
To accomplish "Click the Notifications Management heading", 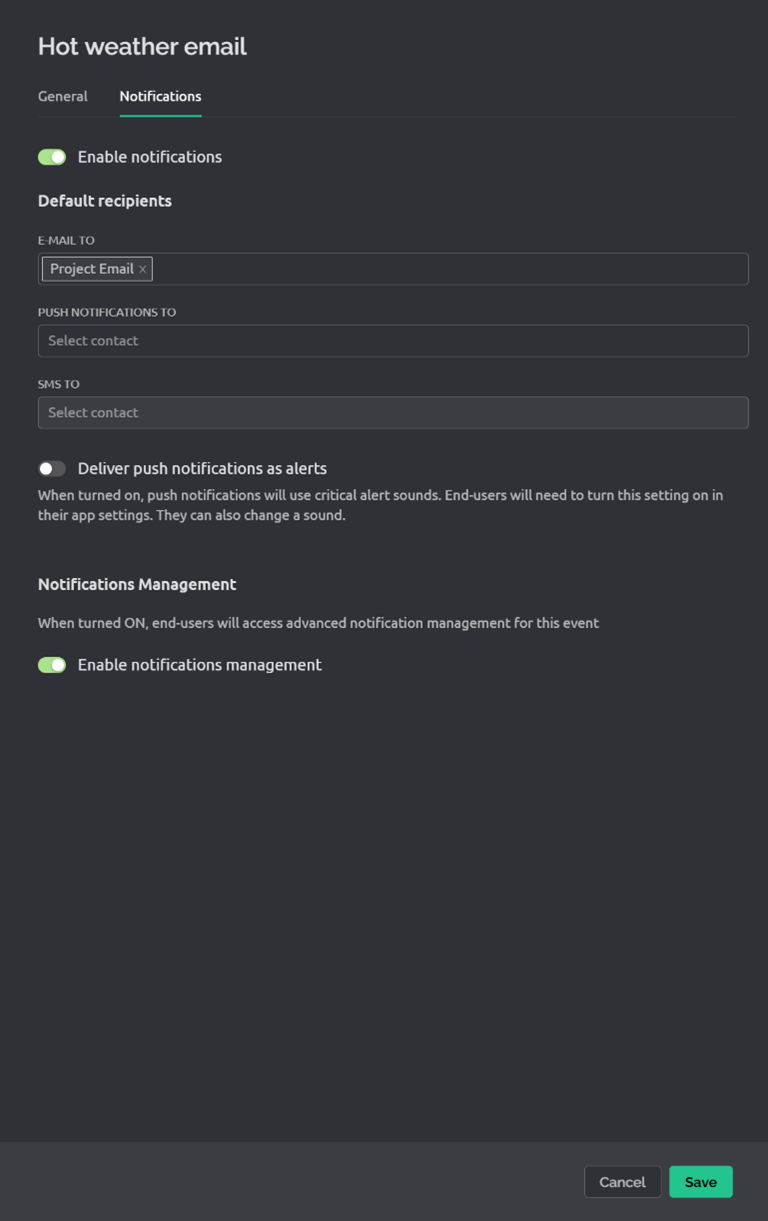I will tap(137, 584).
